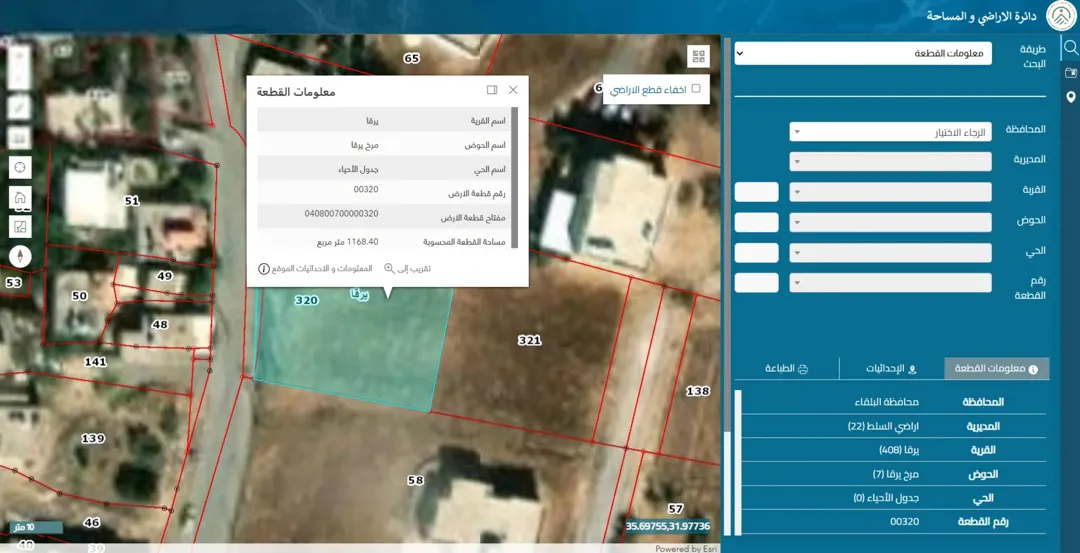Click parcel 65 on the map
The image size is (1080, 553).
(x=411, y=59)
